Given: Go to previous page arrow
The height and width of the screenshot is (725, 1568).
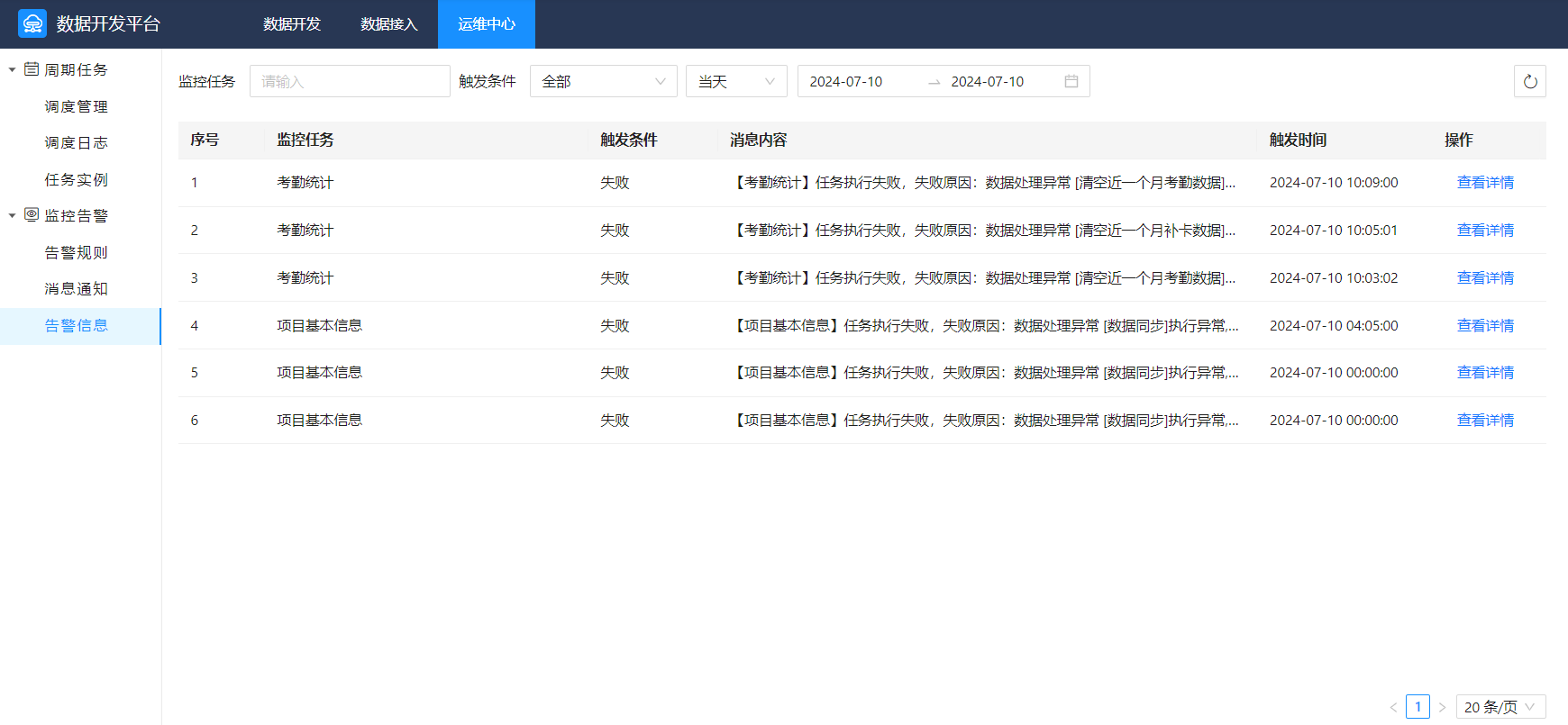Looking at the screenshot, I should coord(1393,707).
